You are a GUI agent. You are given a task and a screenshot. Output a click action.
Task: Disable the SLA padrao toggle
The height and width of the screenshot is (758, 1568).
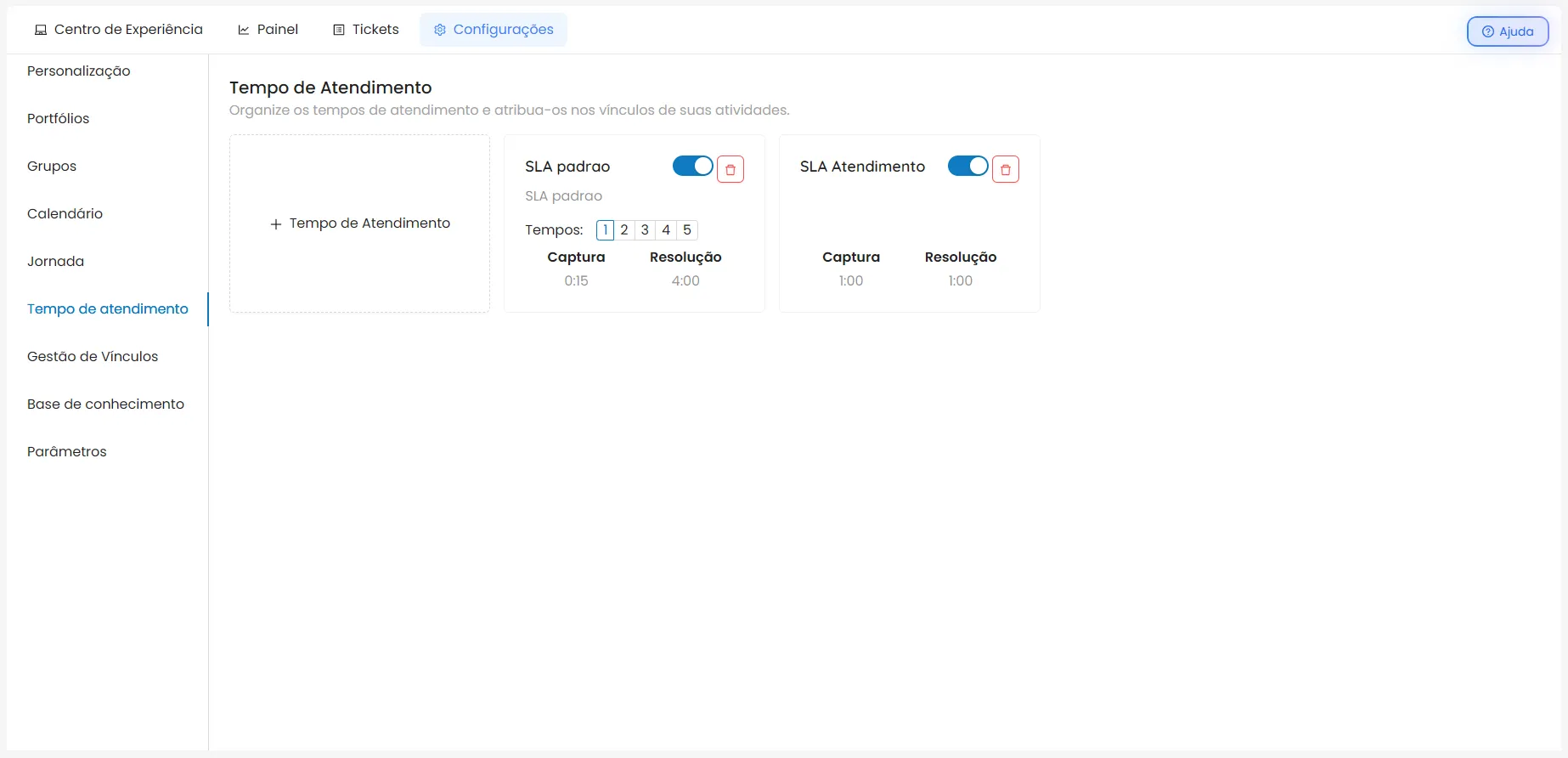tap(693, 166)
